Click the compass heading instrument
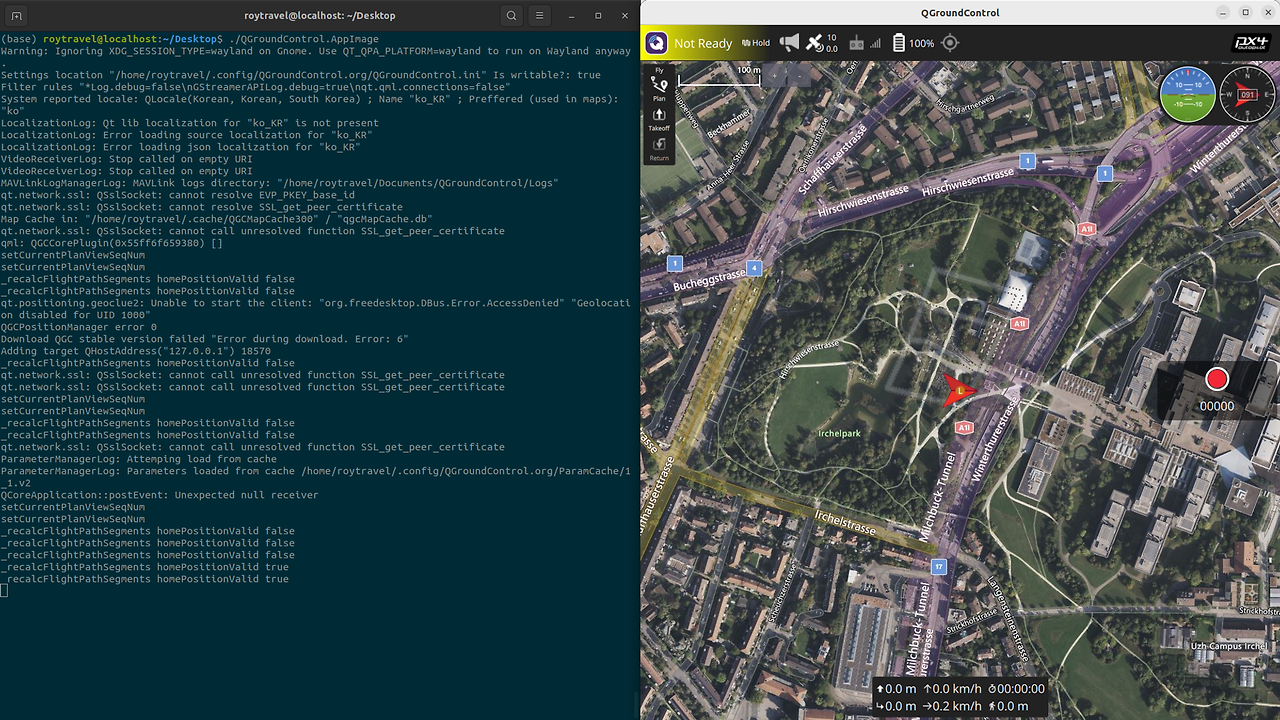This screenshot has width=1280, height=720. pyautogui.click(x=1247, y=95)
